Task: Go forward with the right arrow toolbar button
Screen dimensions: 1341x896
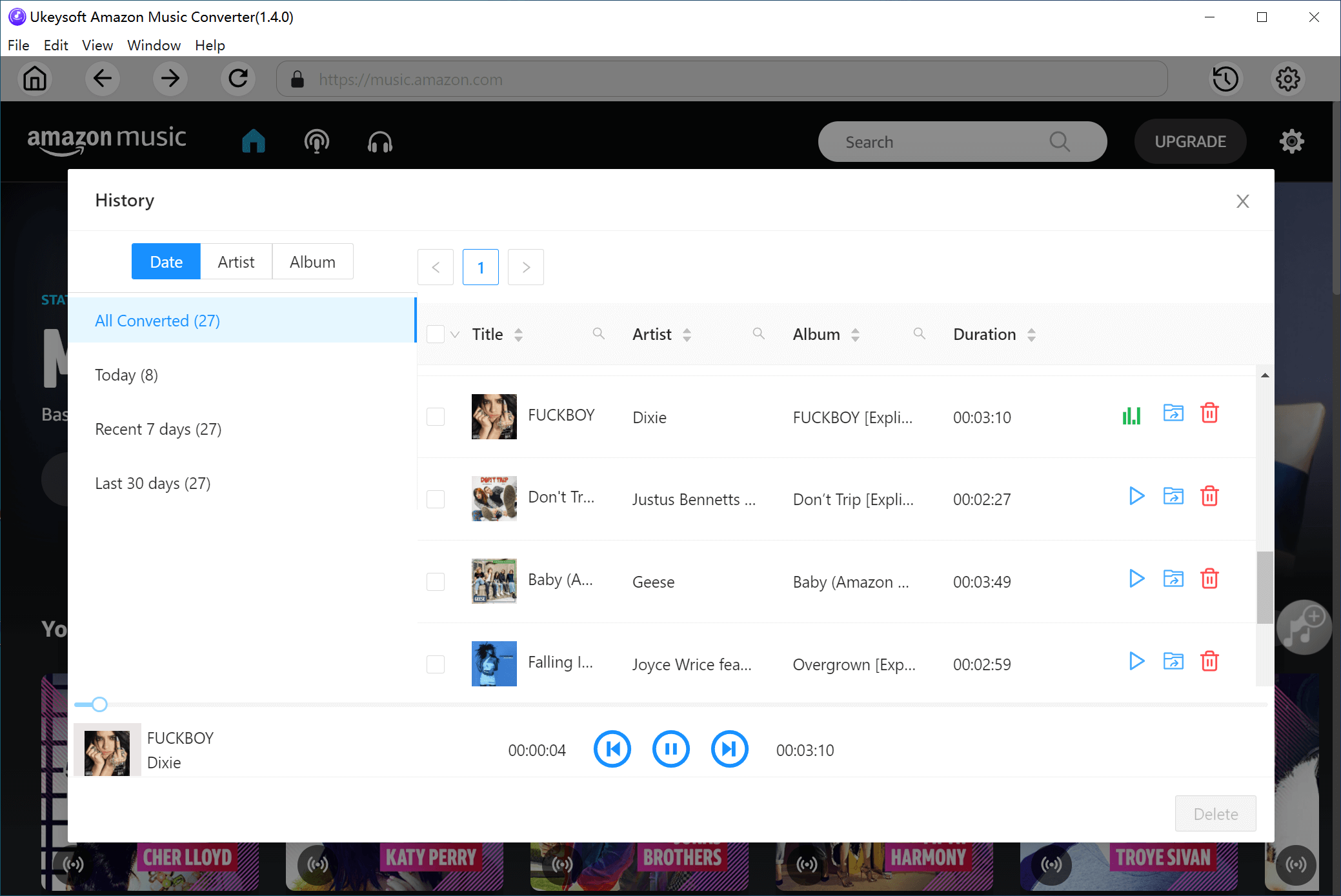Action: (x=170, y=79)
